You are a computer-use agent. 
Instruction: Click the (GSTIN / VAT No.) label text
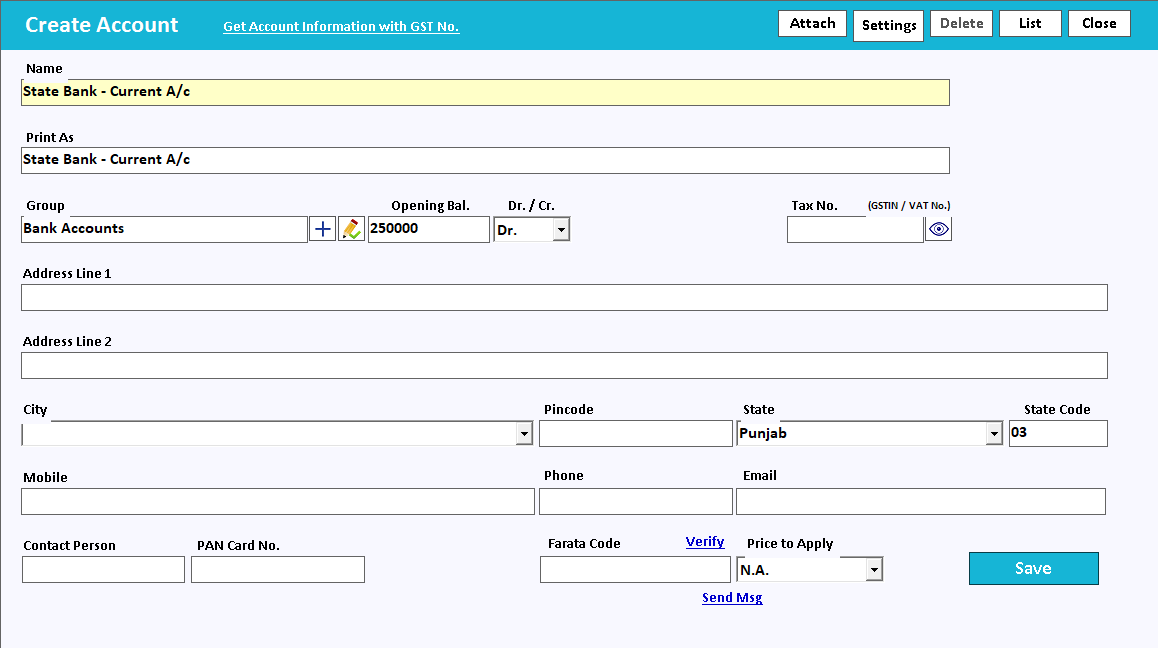click(x=909, y=205)
